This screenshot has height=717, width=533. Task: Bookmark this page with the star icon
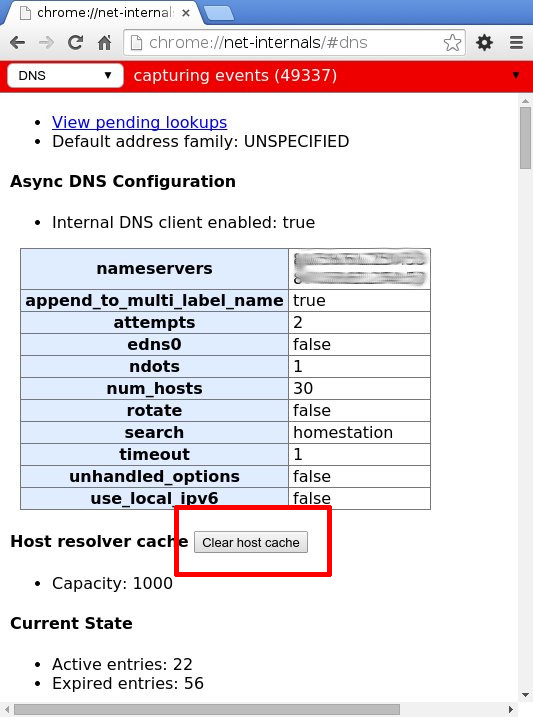pos(452,43)
